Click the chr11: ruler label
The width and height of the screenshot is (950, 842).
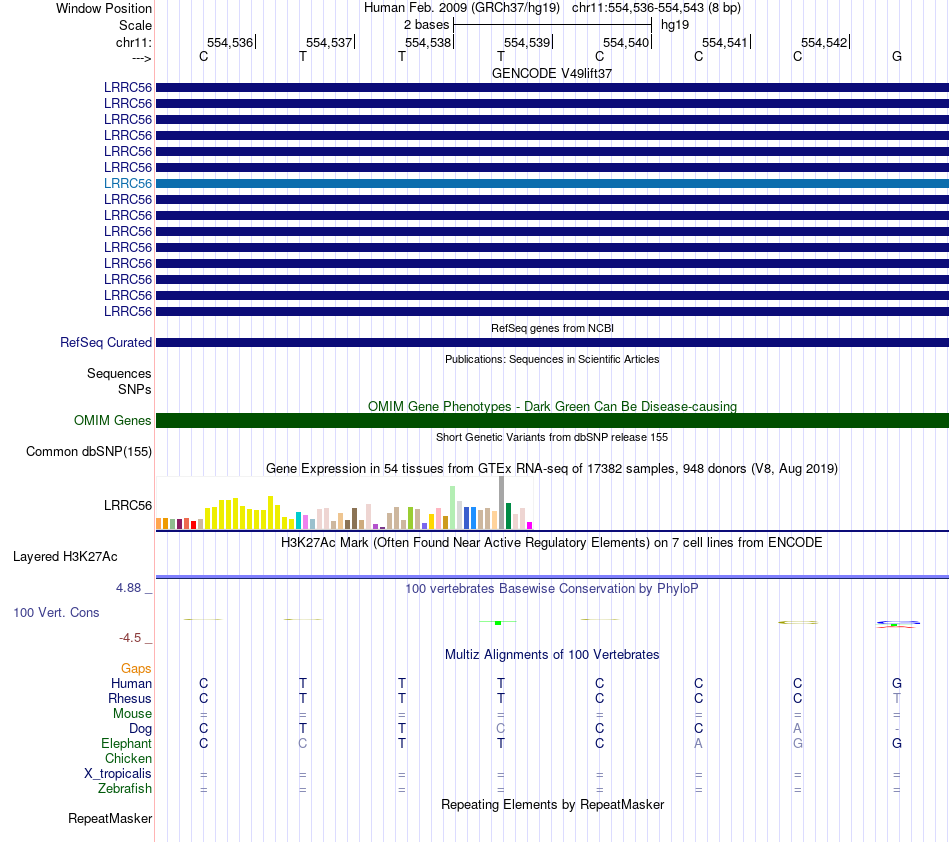point(134,42)
